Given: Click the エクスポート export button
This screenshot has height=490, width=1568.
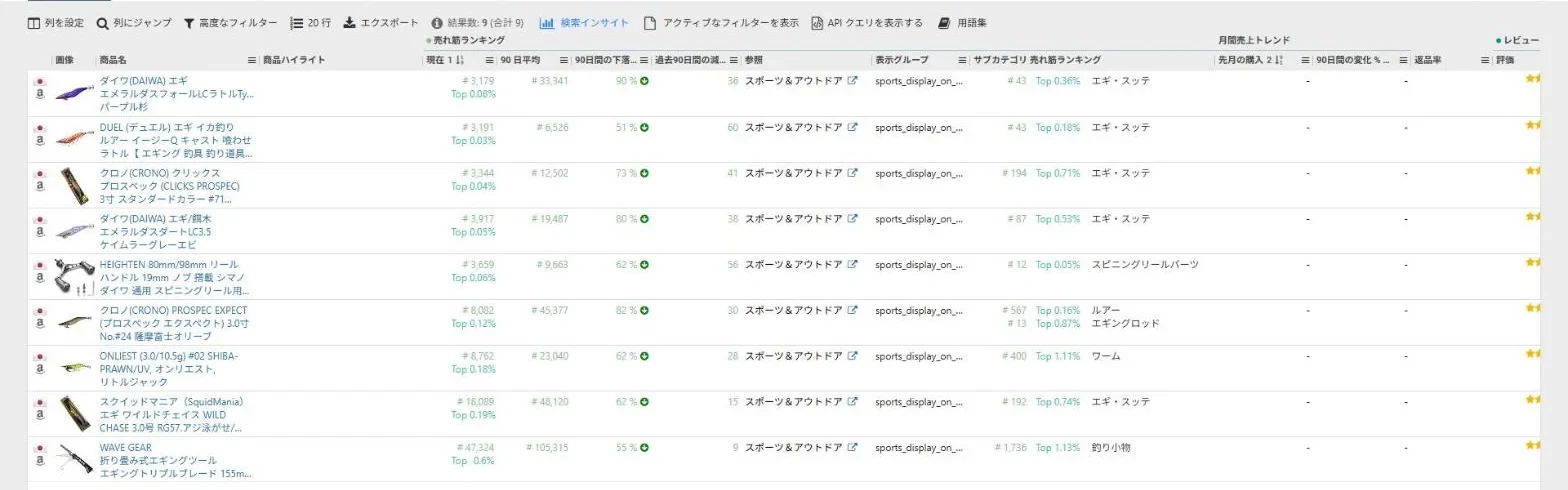Looking at the screenshot, I should 381,23.
